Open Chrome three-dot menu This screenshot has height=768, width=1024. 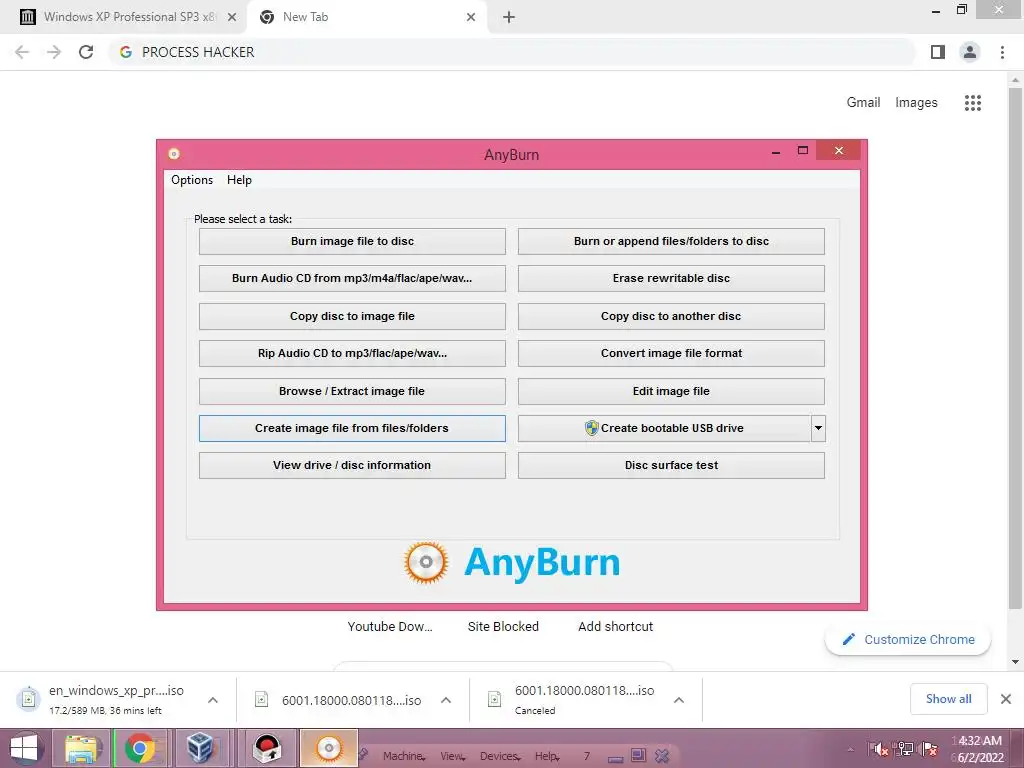(1002, 52)
